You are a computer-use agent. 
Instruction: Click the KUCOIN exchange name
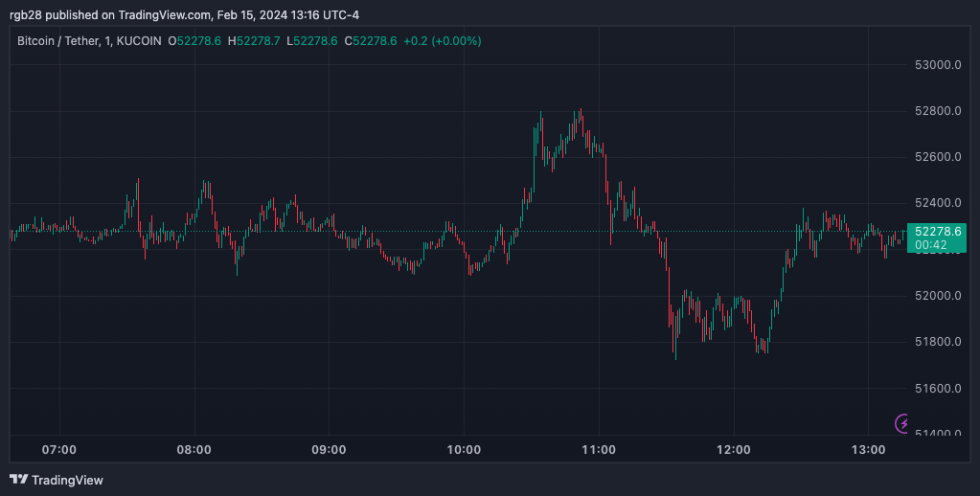139,41
